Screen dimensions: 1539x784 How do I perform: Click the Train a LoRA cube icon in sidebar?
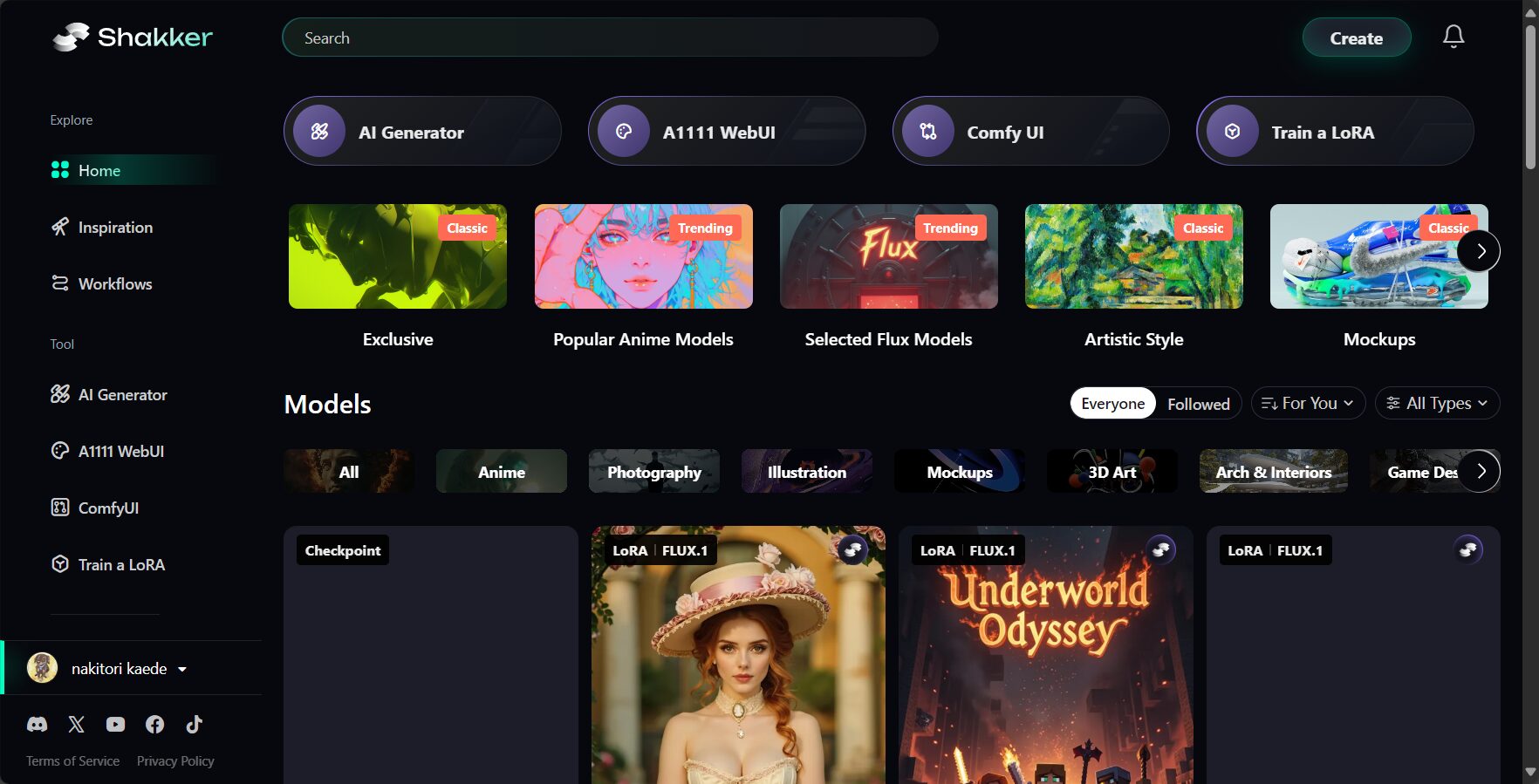point(60,564)
